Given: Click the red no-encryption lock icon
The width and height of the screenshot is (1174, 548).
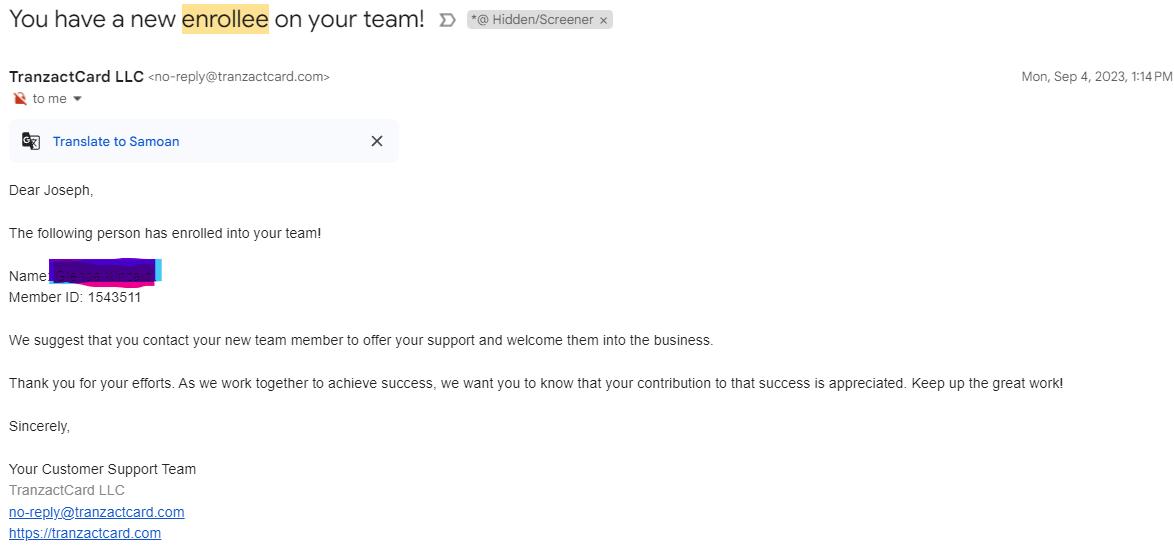Looking at the screenshot, I should click(x=20, y=99).
